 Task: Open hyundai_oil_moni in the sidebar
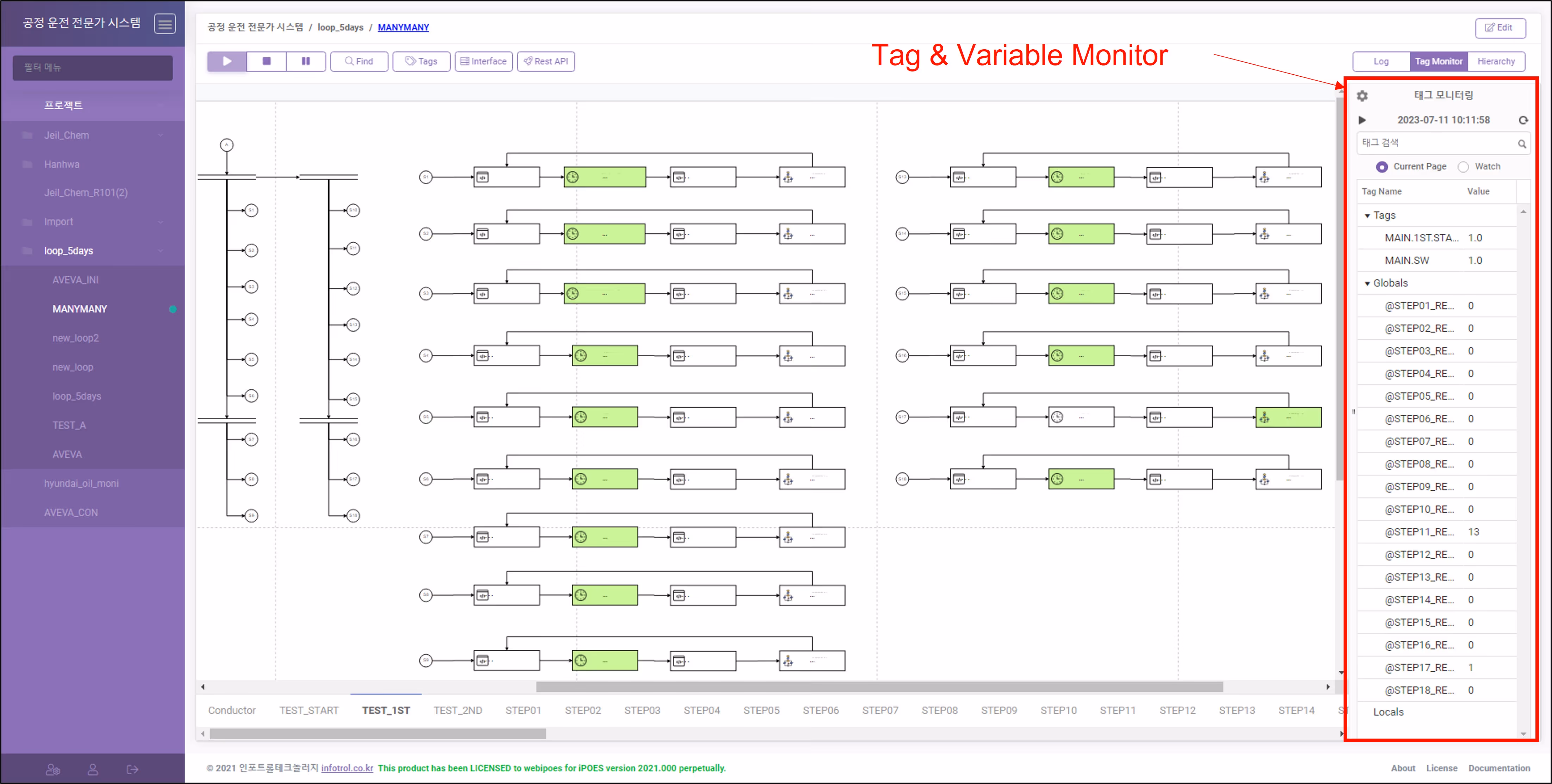click(x=81, y=483)
